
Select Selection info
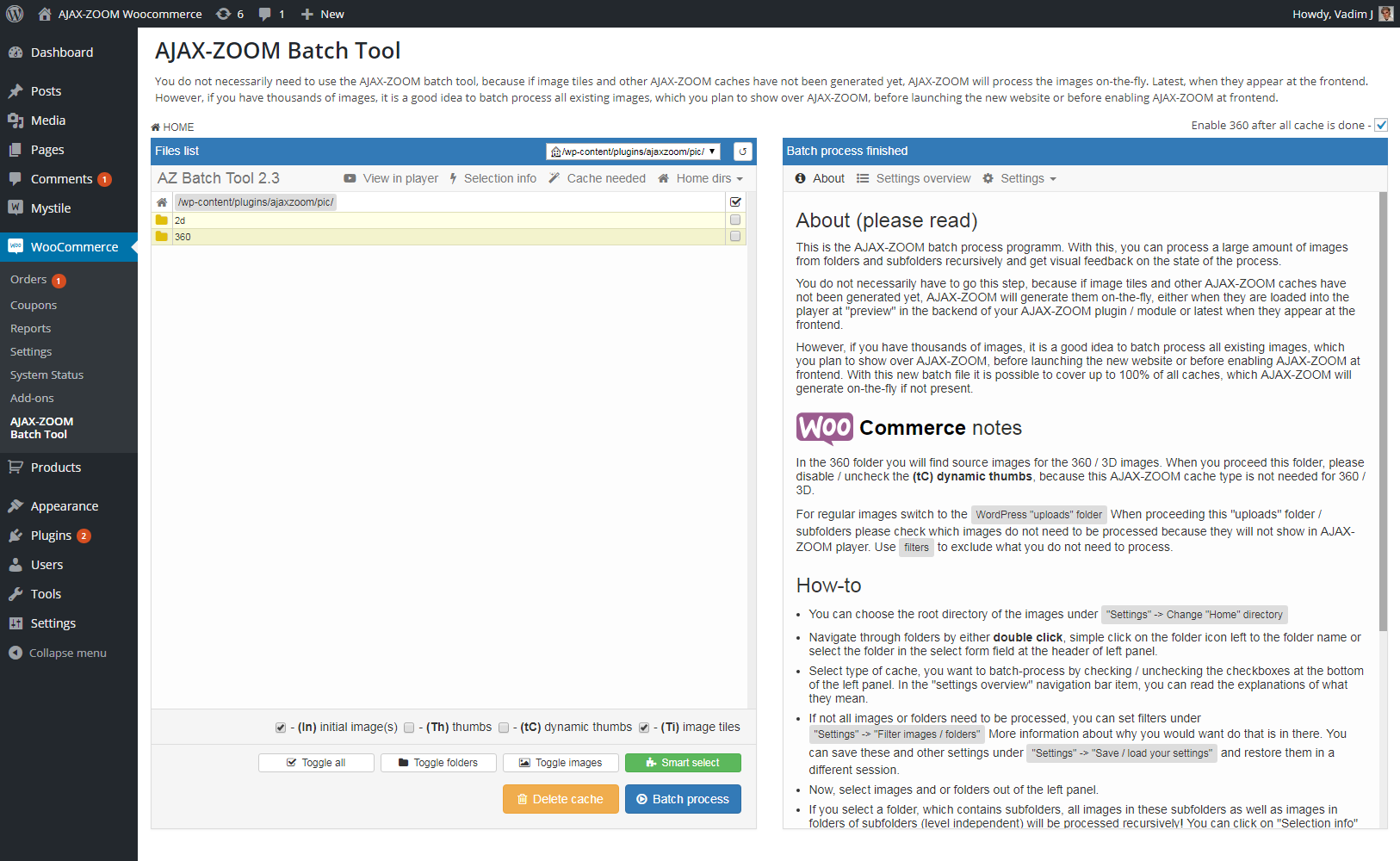(x=492, y=178)
